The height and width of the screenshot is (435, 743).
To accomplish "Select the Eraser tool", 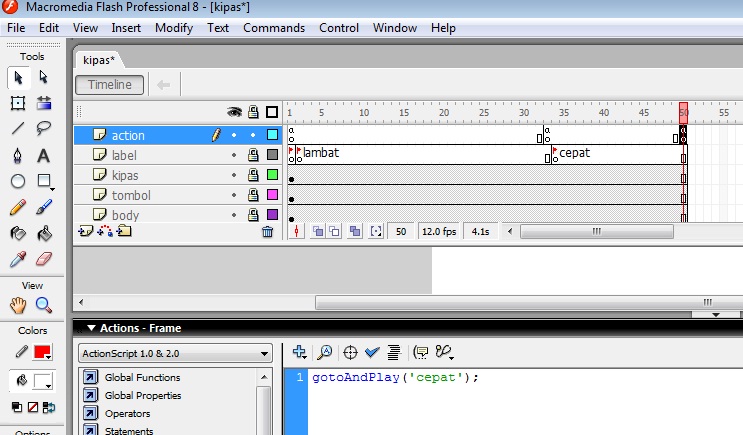I will point(44,259).
